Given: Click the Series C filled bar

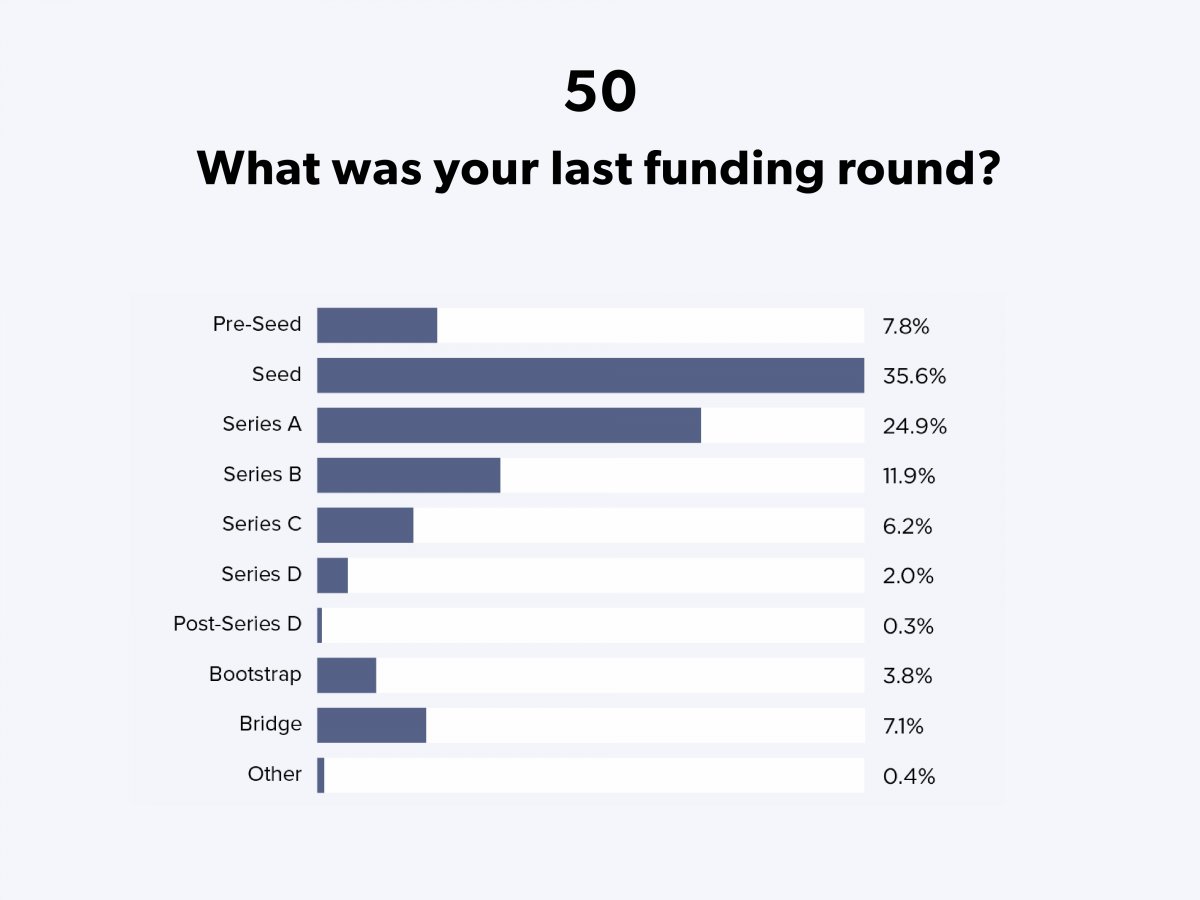Looking at the screenshot, I should pyautogui.click(x=365, y=525).
